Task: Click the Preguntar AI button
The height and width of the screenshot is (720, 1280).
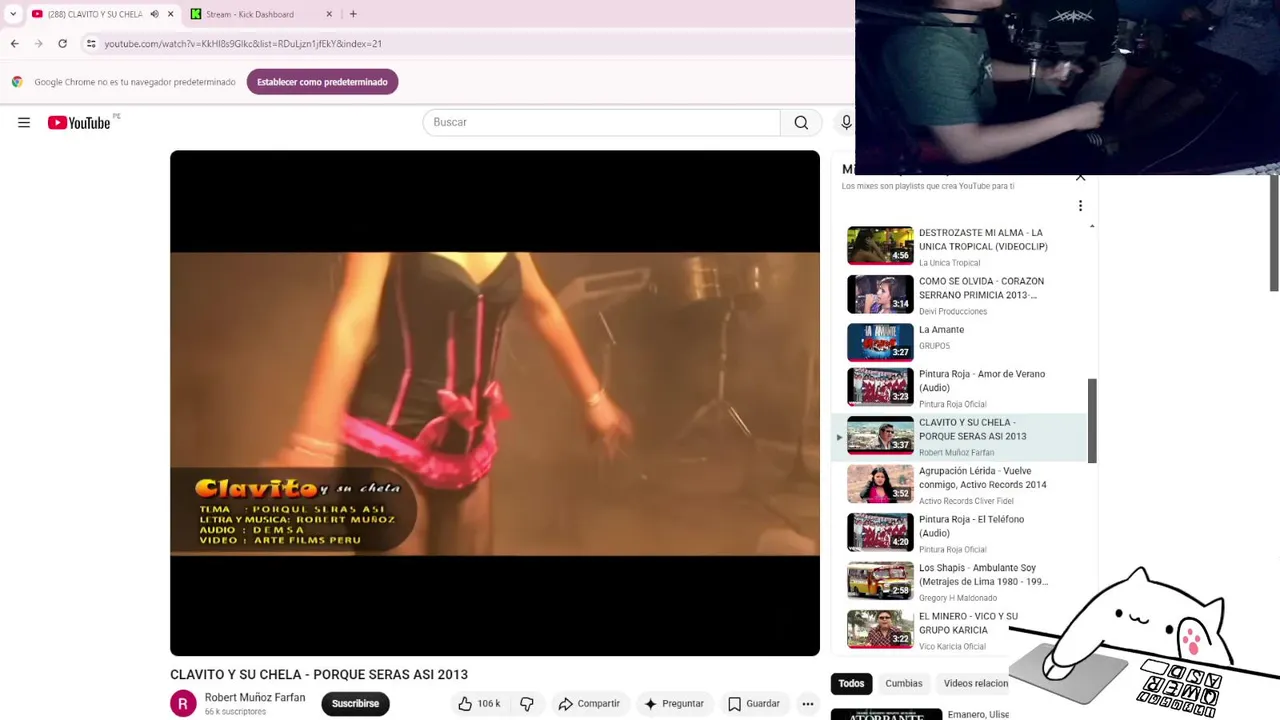Action: click(674, 704)
